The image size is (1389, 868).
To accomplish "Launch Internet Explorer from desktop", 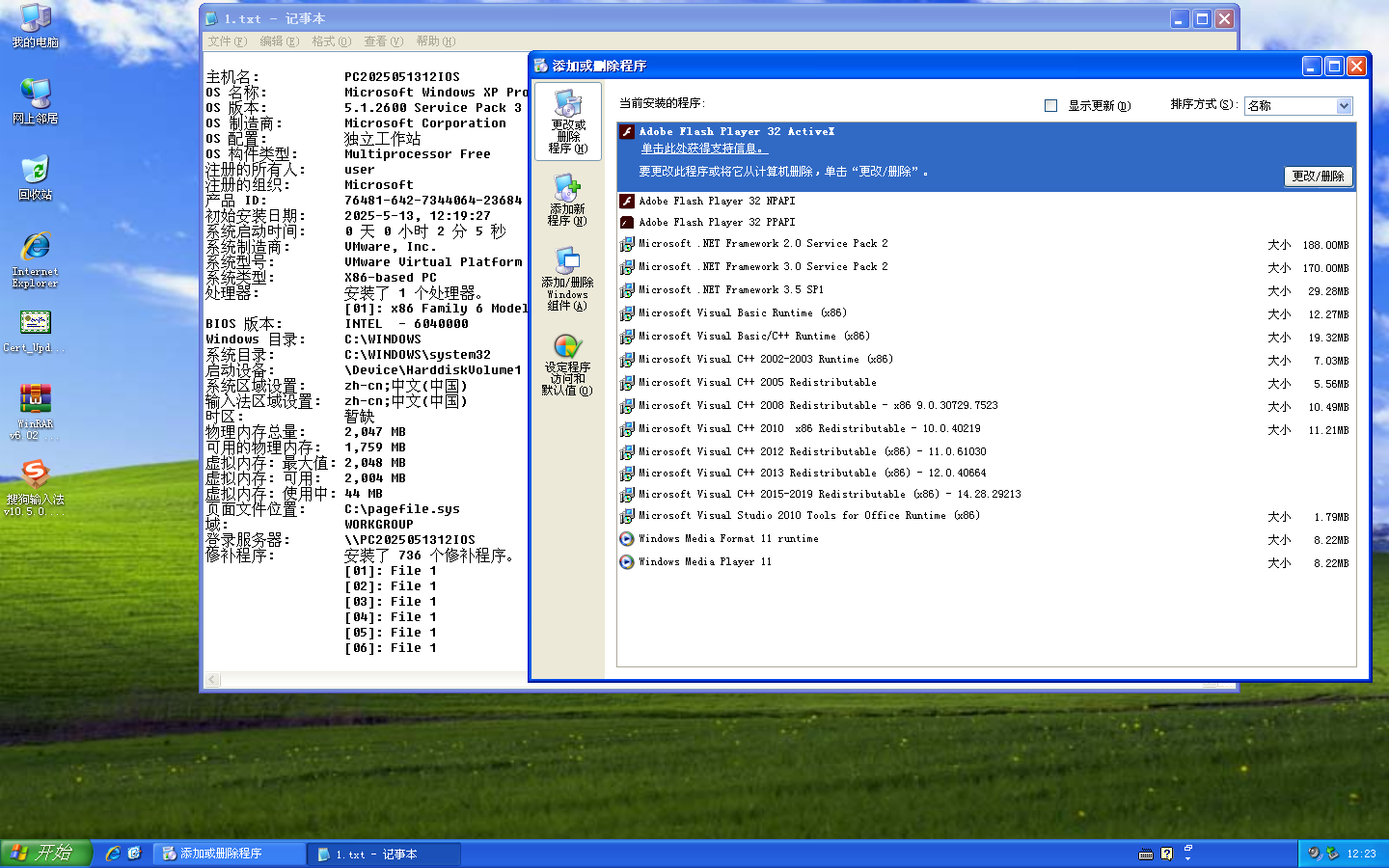I will [x=35, y=258].
